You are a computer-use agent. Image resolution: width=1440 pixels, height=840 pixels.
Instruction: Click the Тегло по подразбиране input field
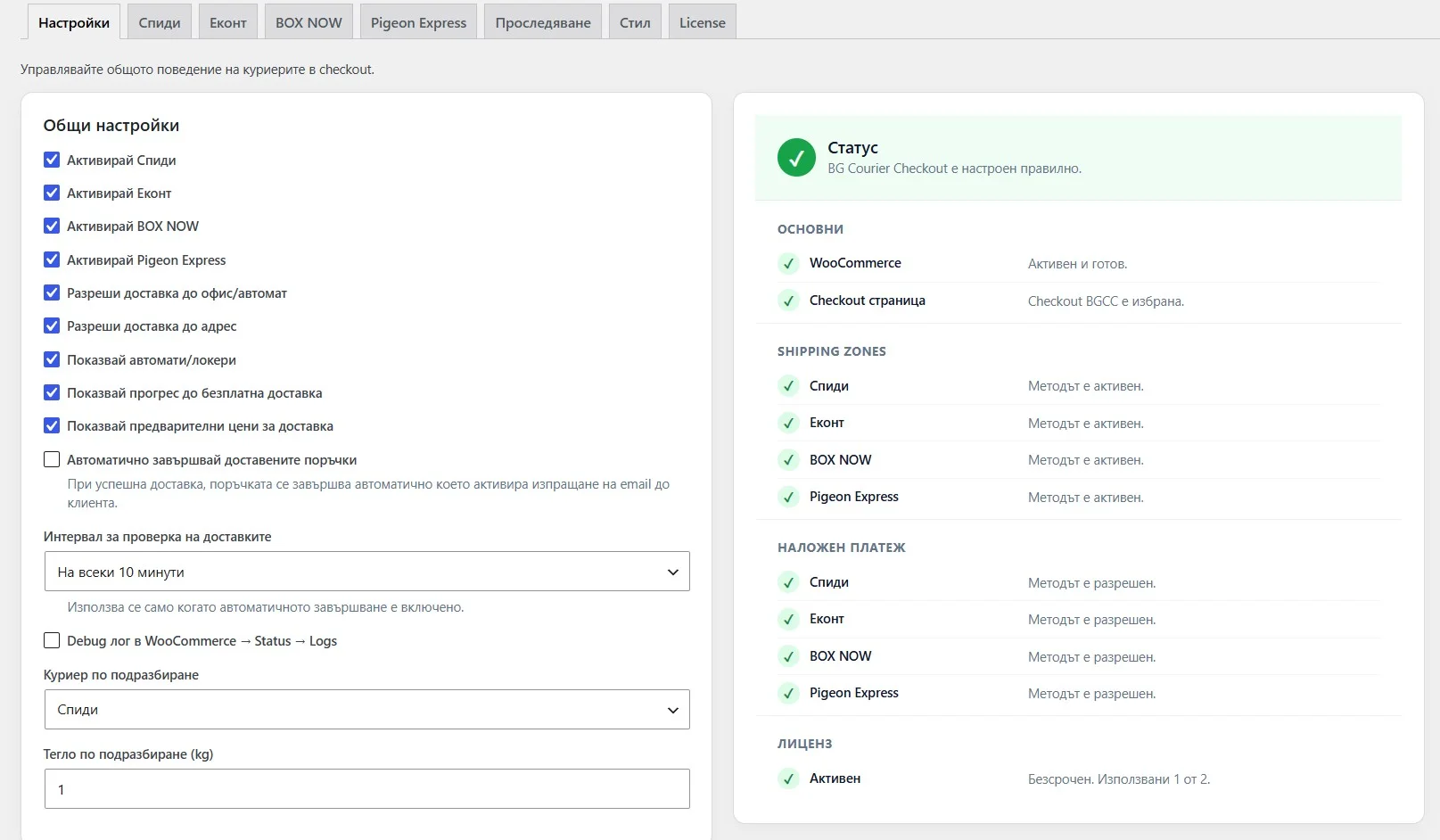point(367,789)
